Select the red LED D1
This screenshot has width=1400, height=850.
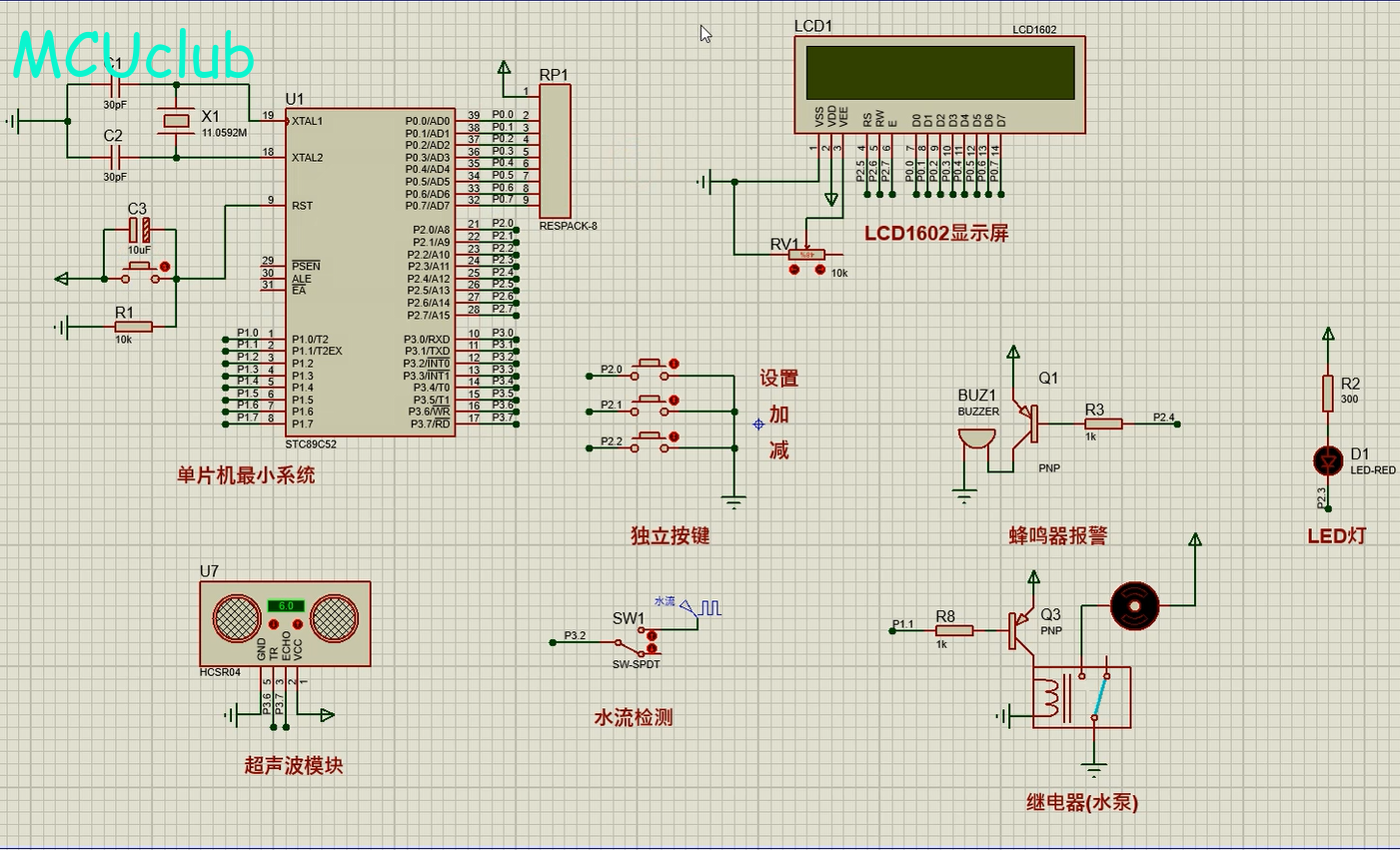[1328, 460]
